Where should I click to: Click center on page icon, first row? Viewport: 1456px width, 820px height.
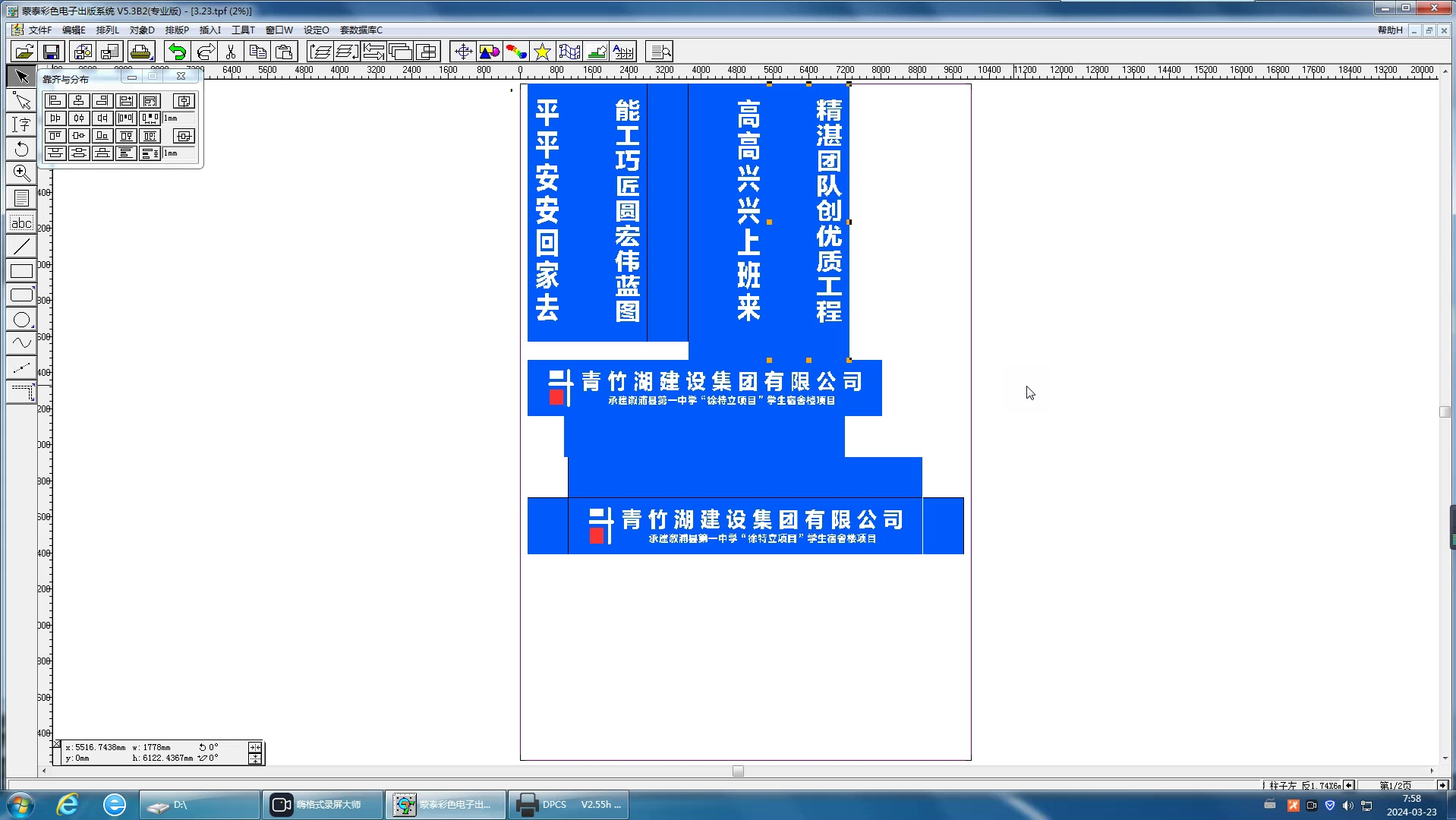click(184, 101)
